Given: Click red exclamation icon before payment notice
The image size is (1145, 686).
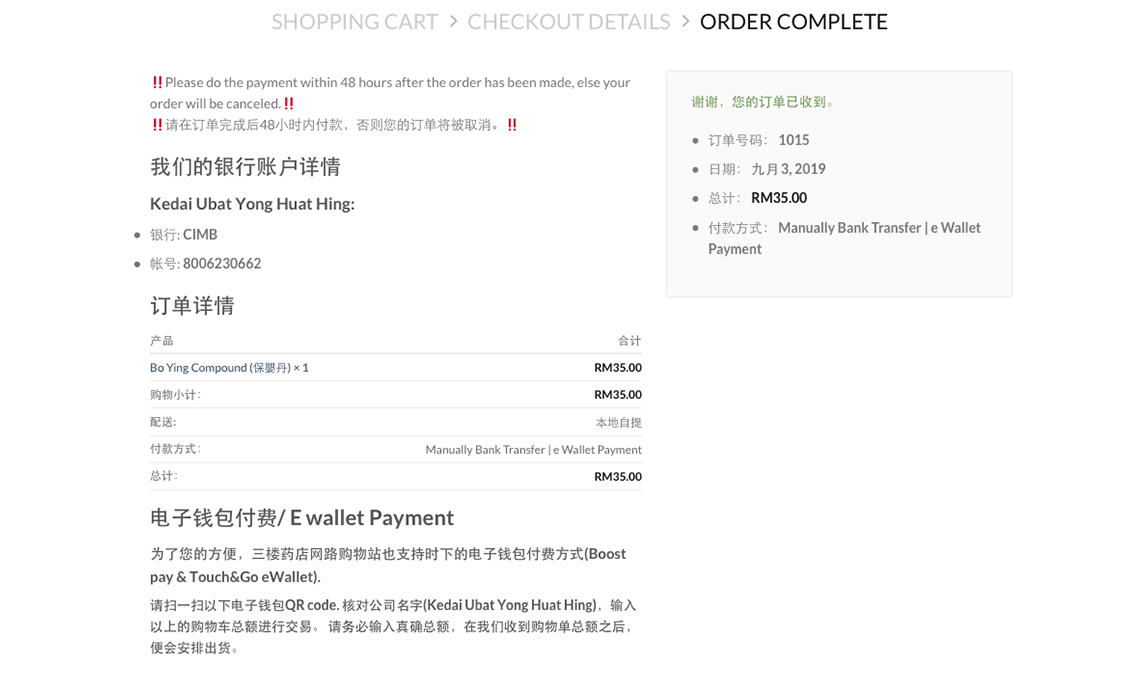Looking at the screenshot, I should click(x=157, y=82).
